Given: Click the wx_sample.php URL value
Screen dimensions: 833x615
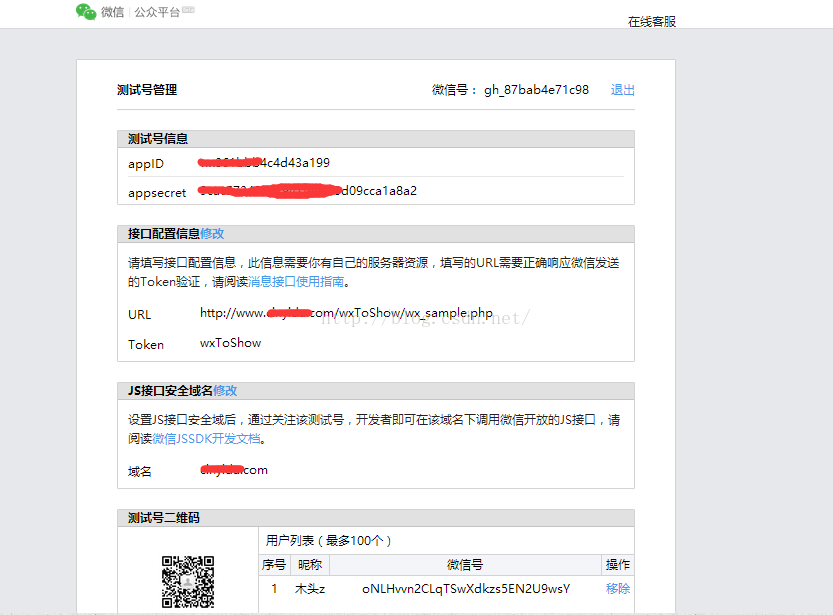Looking at the screenshot, I should point(346,313).
